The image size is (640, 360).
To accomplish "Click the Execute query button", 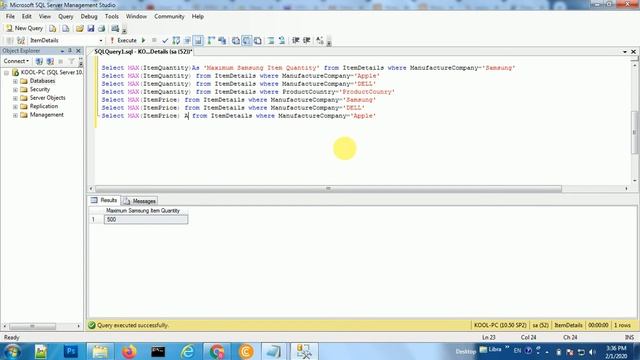I will click(x=123, y=40).
